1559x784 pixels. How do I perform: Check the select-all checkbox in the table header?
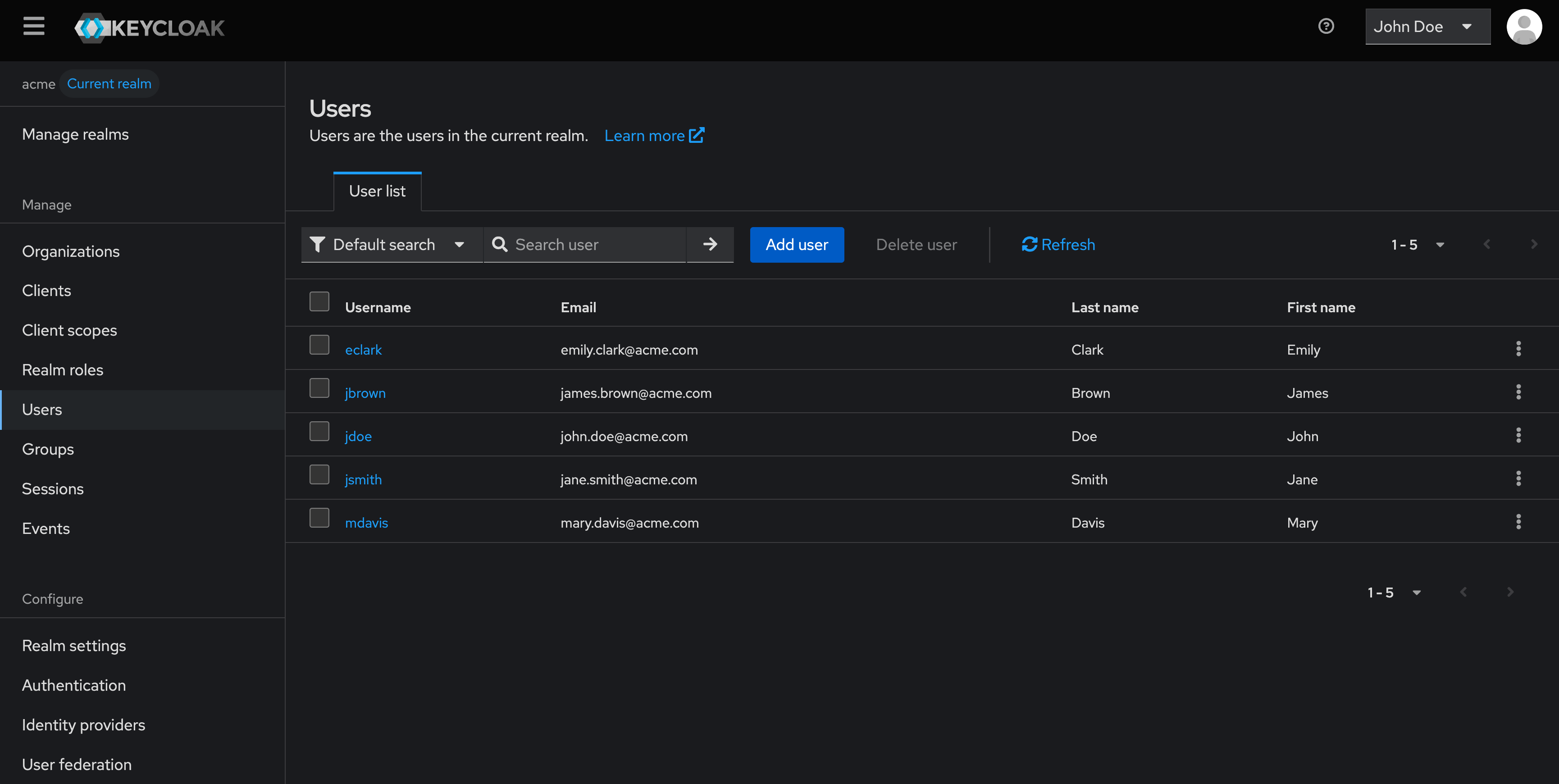click(x=319, y=301)
